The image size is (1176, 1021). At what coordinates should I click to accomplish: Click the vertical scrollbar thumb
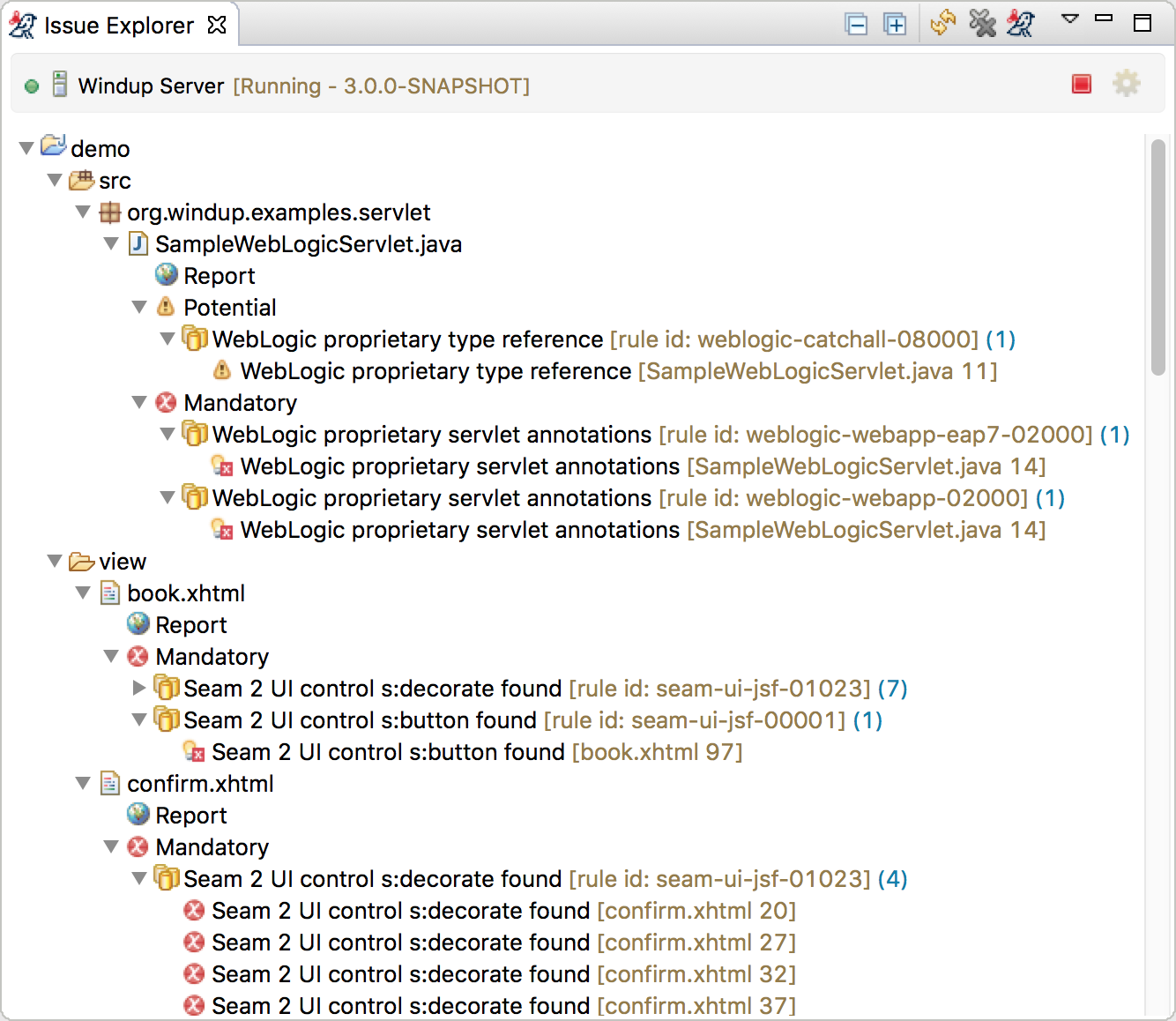(x=1158, y=257)
